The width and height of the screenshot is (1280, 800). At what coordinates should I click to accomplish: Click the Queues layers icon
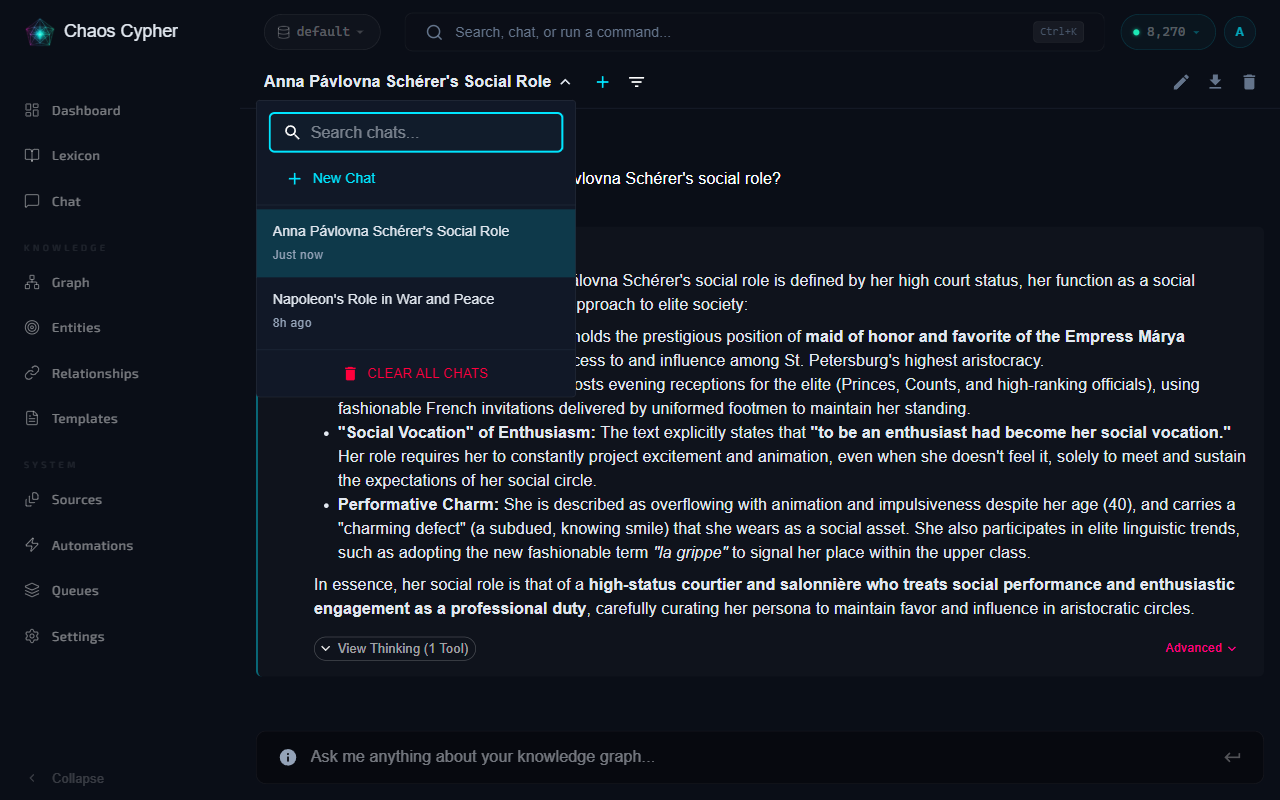tap(32, 590)
